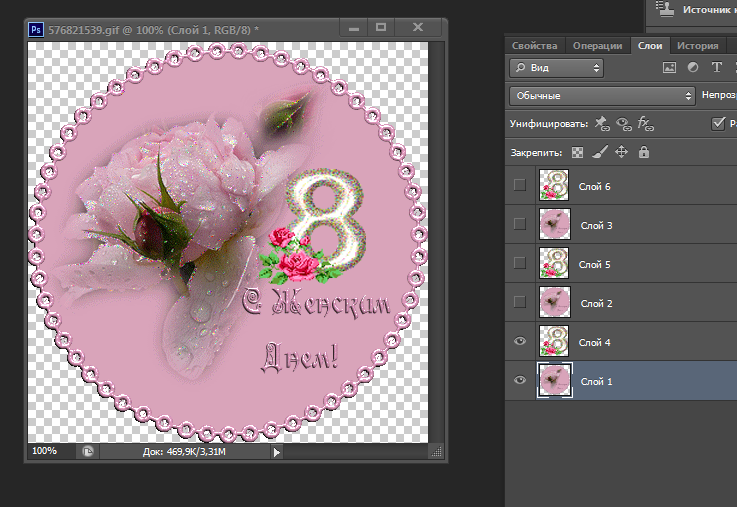Viewport: 737px width, 507px height.
Task: Click the unify layer visibility icon
Action: (623, 123)
